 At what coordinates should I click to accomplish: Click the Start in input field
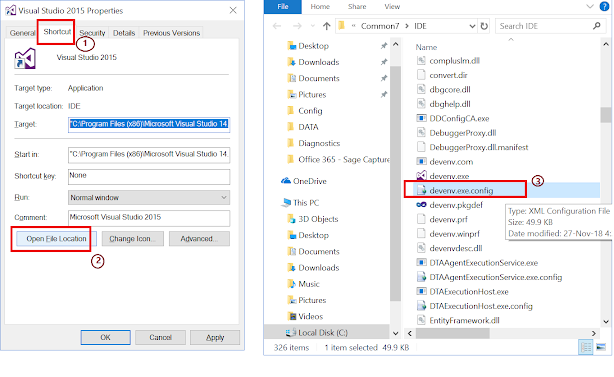[149, 154]
